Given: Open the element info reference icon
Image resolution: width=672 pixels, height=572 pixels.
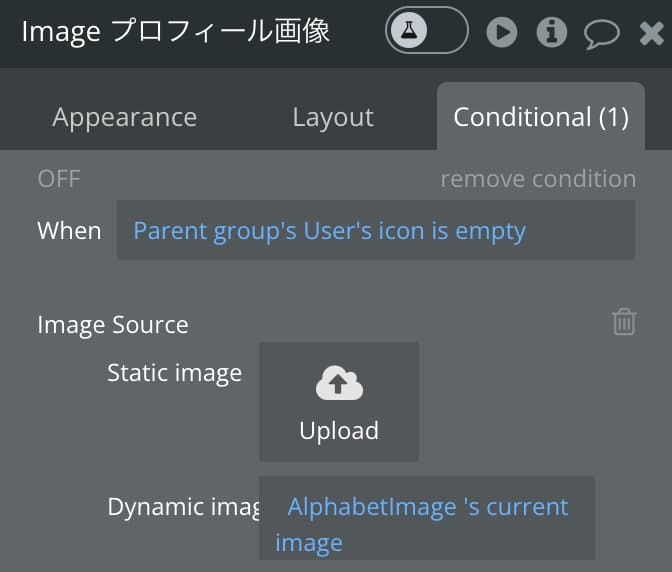Looking at the screenshot, I should 552,32.
